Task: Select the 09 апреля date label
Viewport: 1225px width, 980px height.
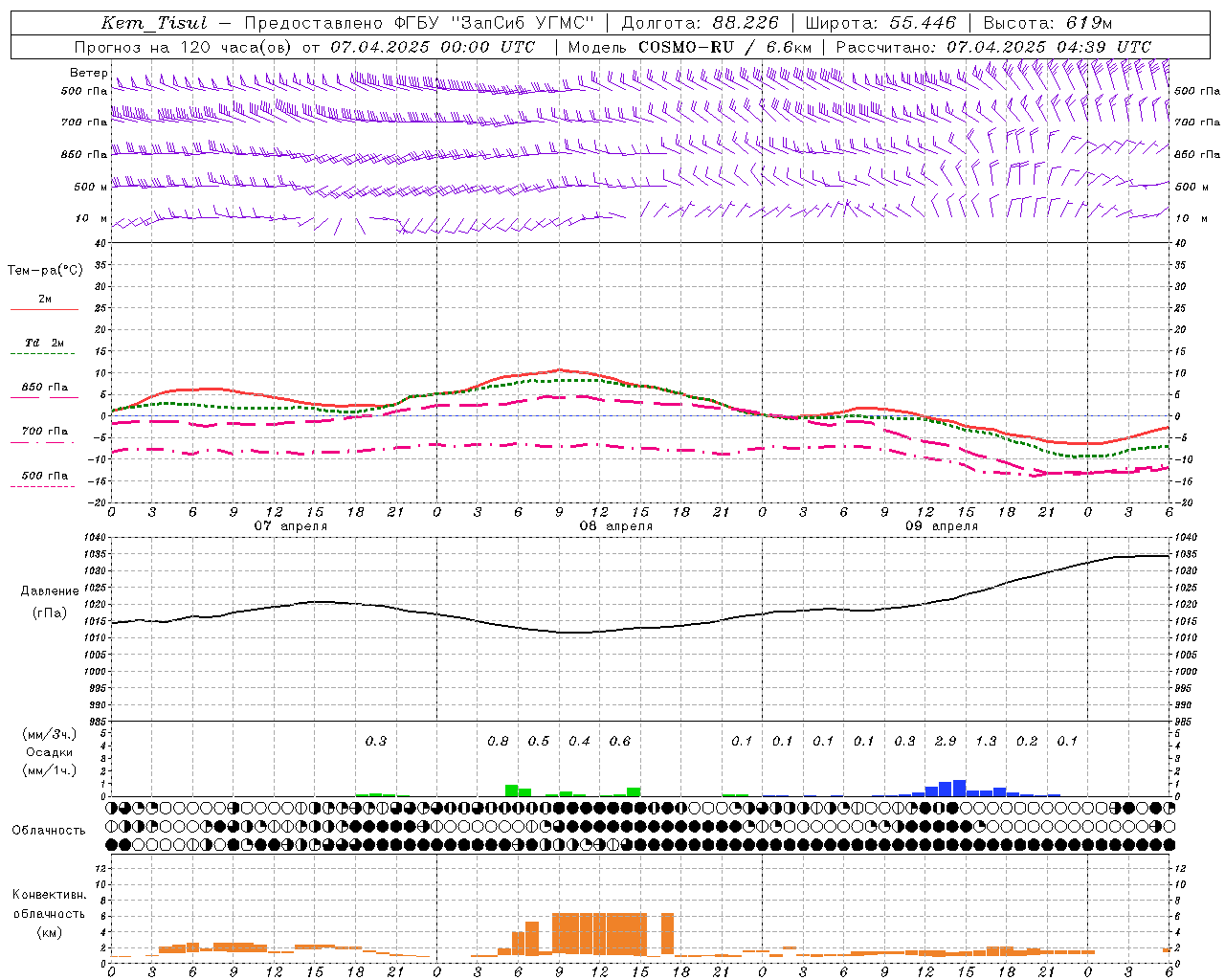Action: point(941,526)
